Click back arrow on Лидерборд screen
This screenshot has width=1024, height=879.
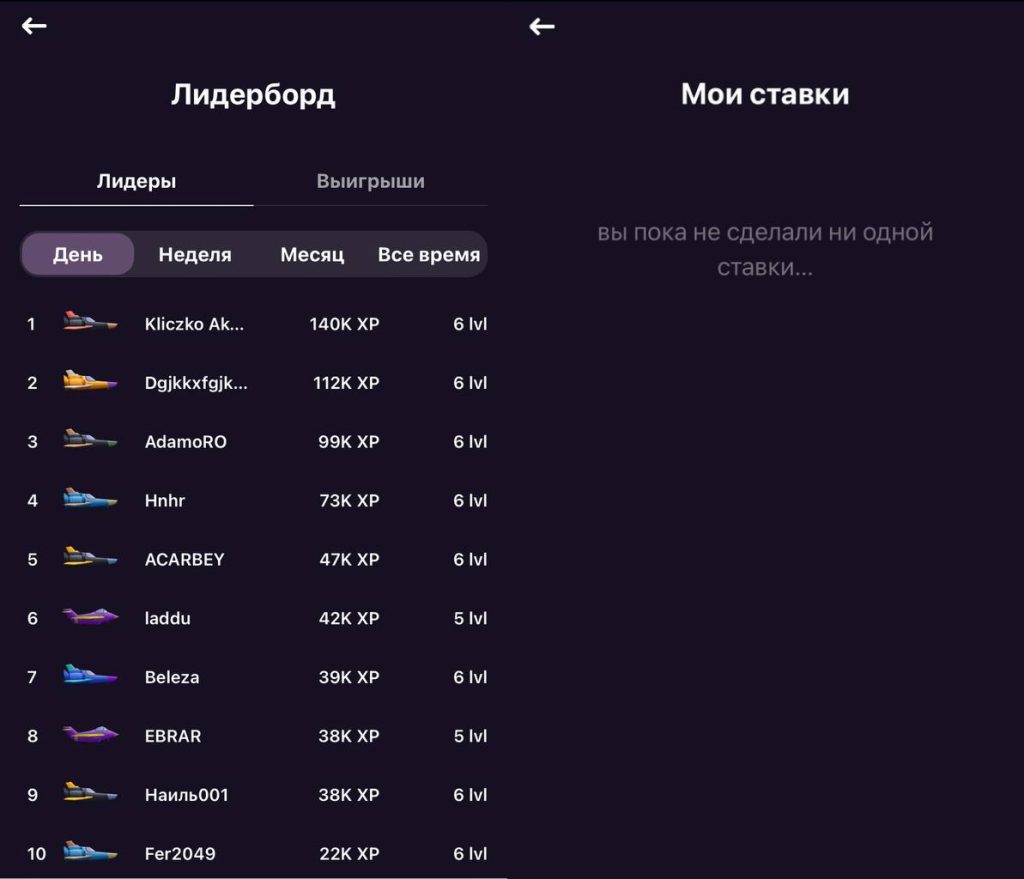[x=34, y=26]
